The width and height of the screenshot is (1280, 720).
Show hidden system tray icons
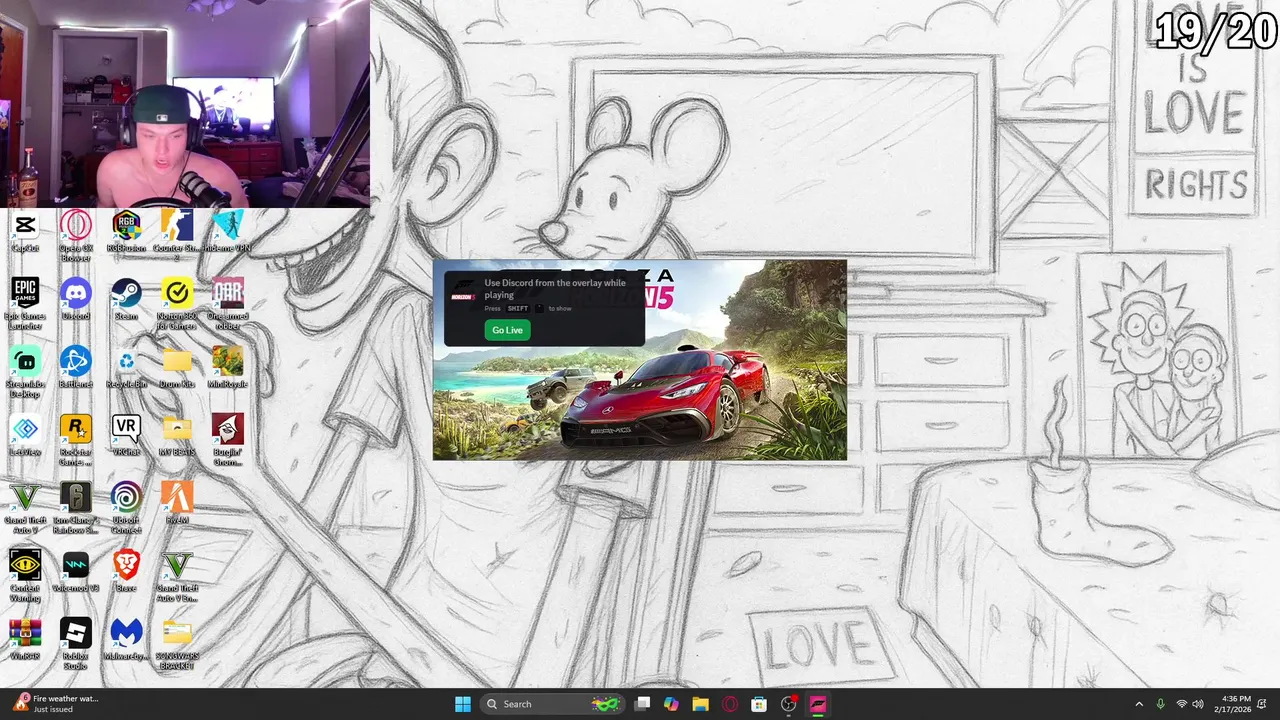click(x=1139, y=704)
